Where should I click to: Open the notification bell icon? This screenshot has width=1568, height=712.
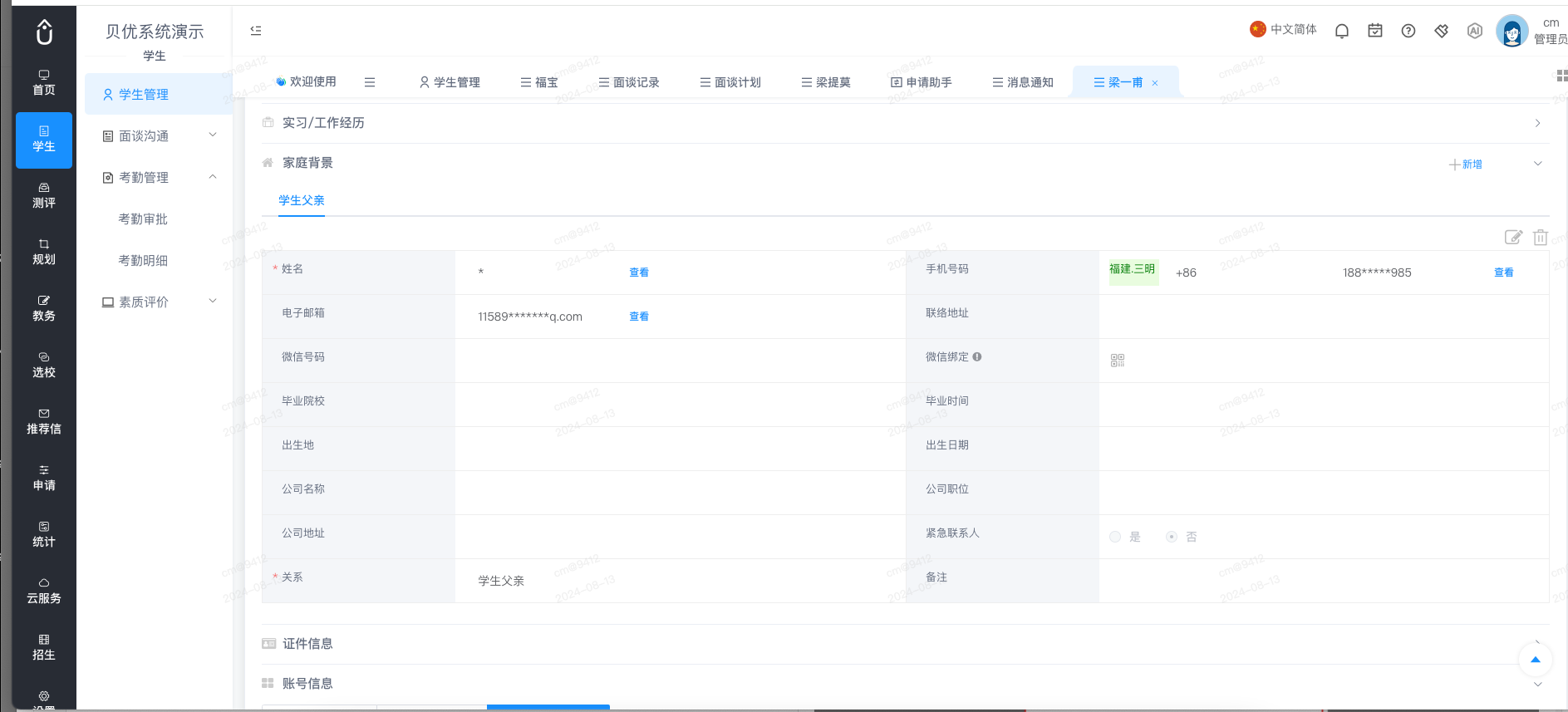pyautogui.click(x=1341, y=31)
